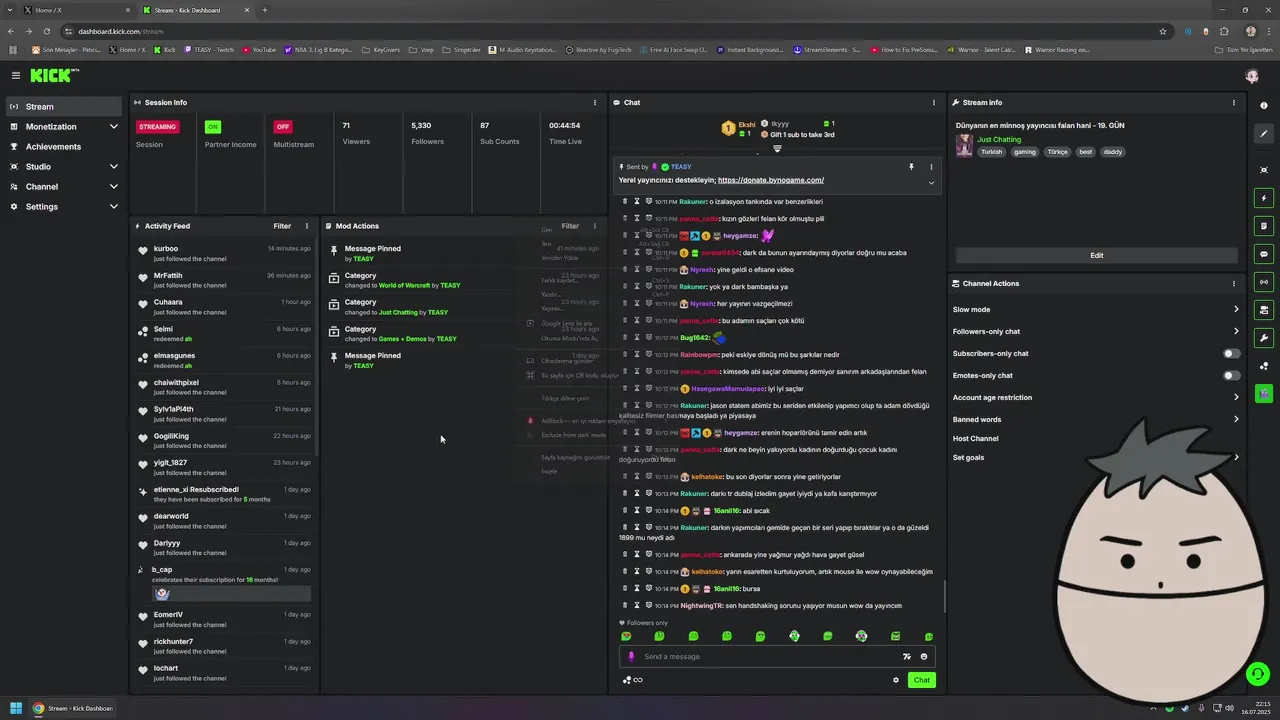Insert the first green heart-eyes emote
This screenshot has height=720, width=1280.
click(x=626, y=636)
